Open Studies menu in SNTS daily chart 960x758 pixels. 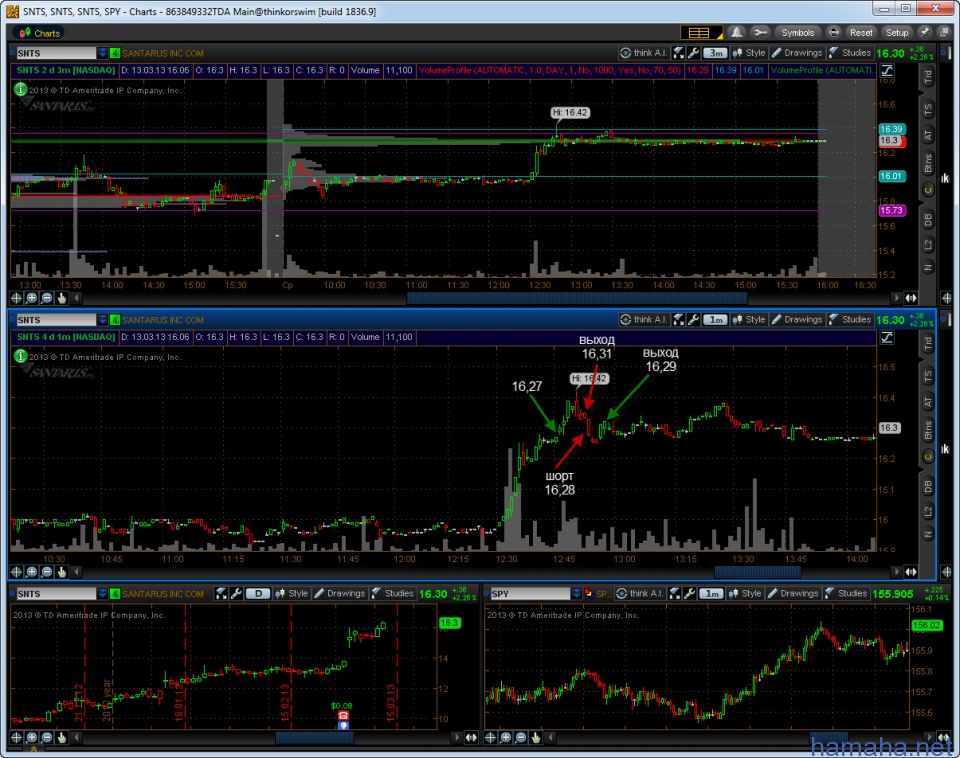(392, 594)
